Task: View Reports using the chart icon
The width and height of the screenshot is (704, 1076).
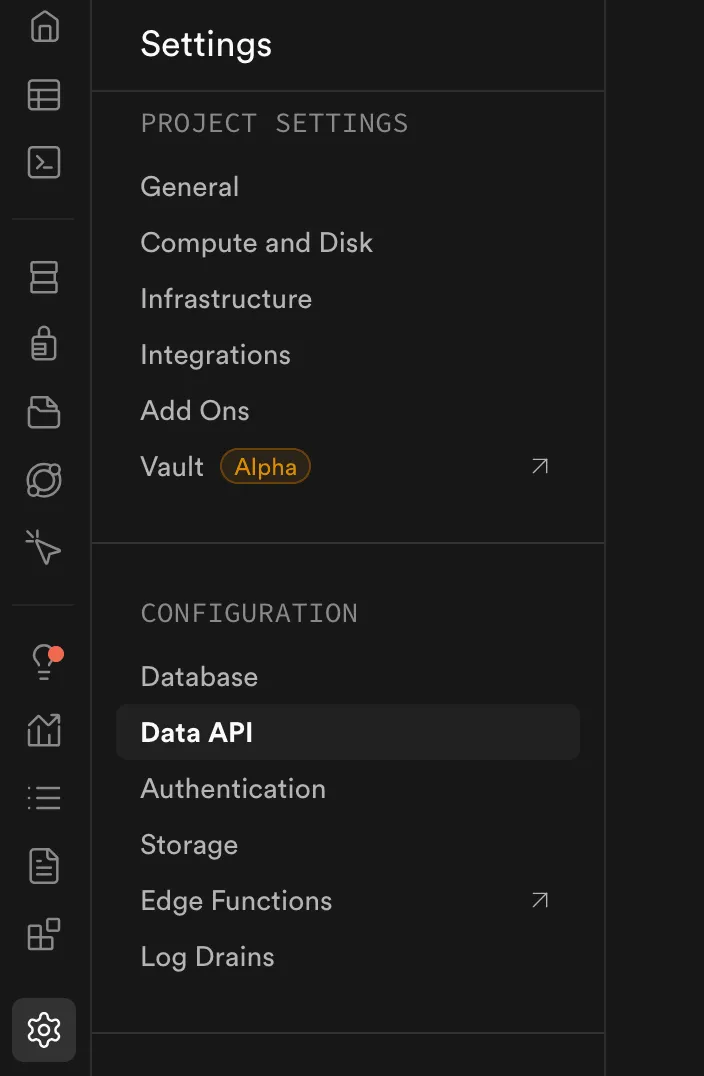Action: pos(43,730)
